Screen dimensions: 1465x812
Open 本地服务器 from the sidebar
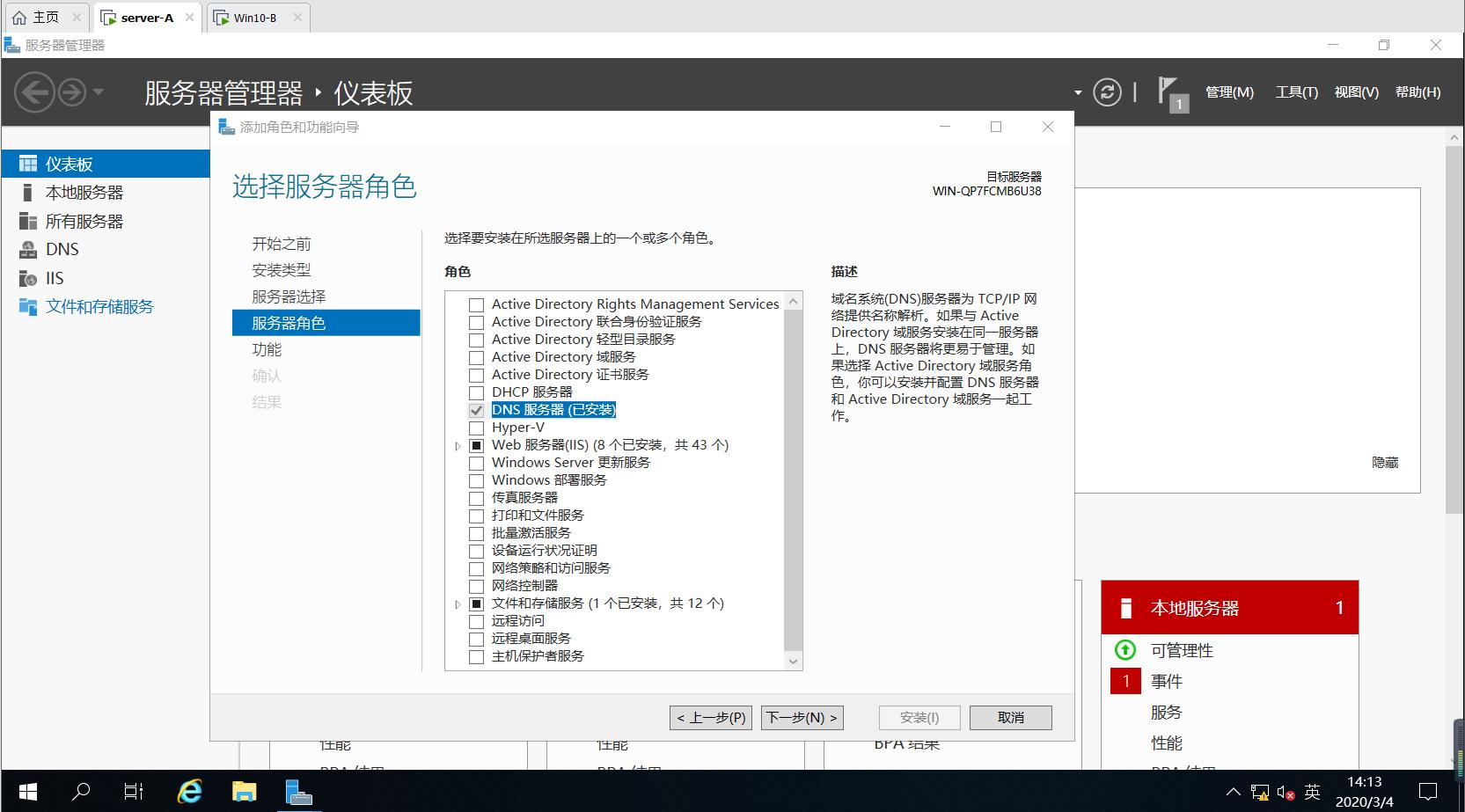tap(85, 192)
